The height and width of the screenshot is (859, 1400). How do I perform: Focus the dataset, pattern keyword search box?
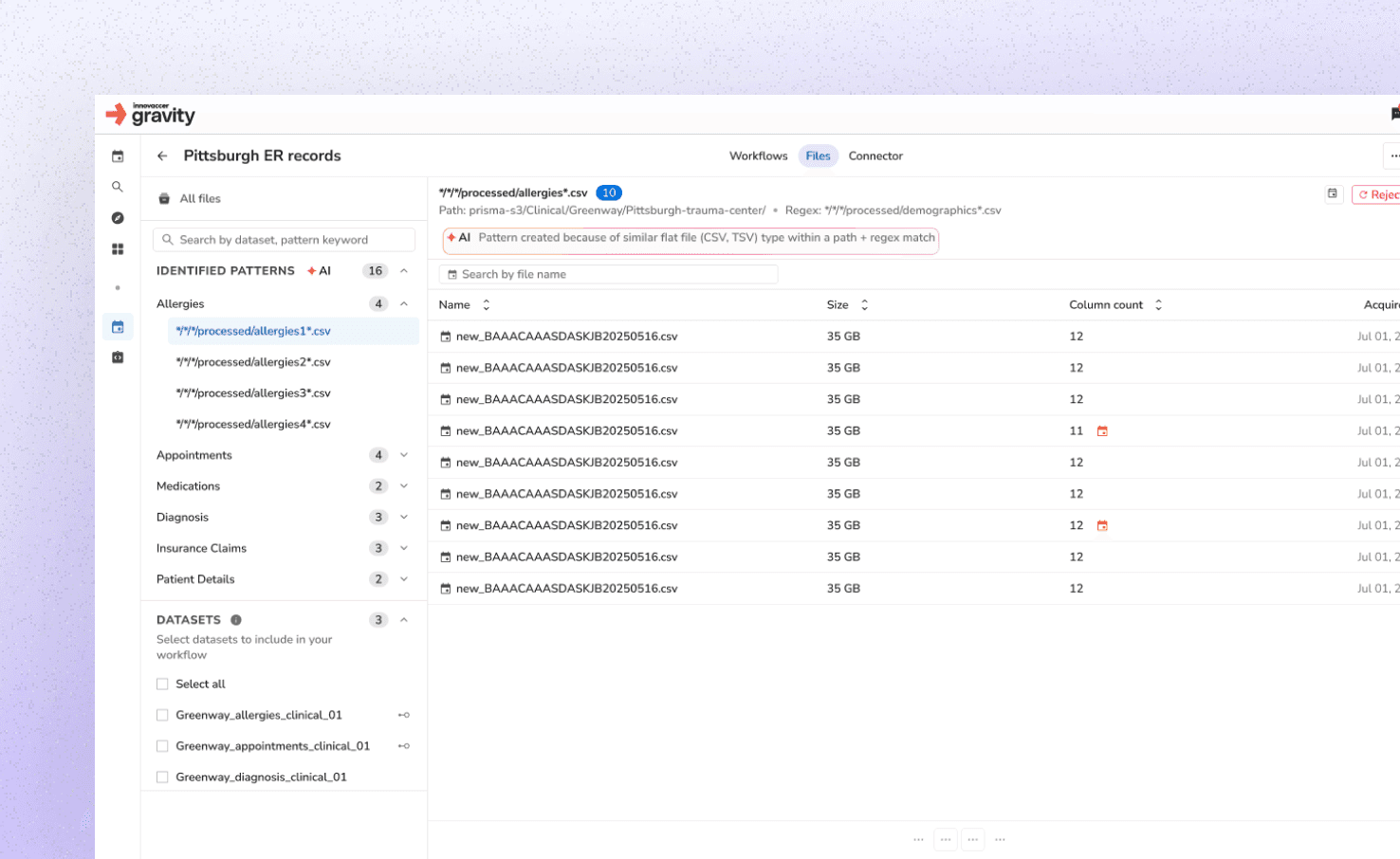(284, 240)
